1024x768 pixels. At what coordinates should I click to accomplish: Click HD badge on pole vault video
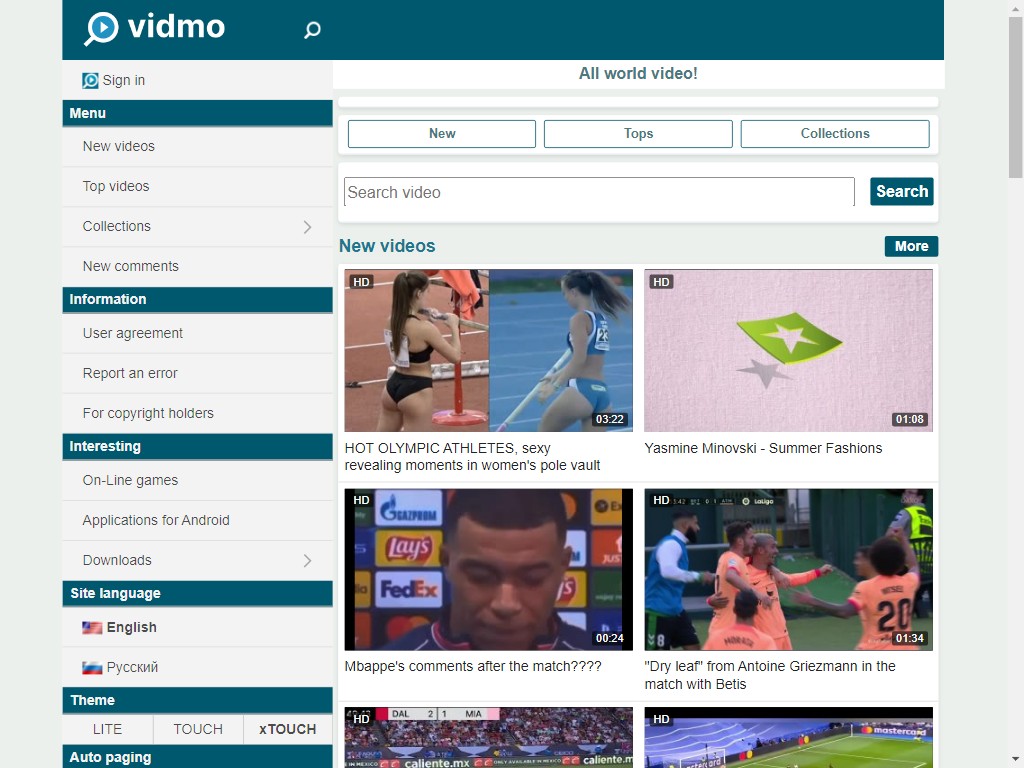362,282
